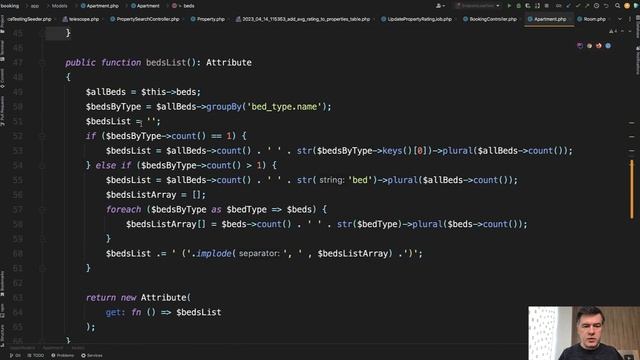
Task: Collapse the 'if ($bedsByType->count() == 1)' fold marker
Action: pyautogui.click(x=42, y=136)
